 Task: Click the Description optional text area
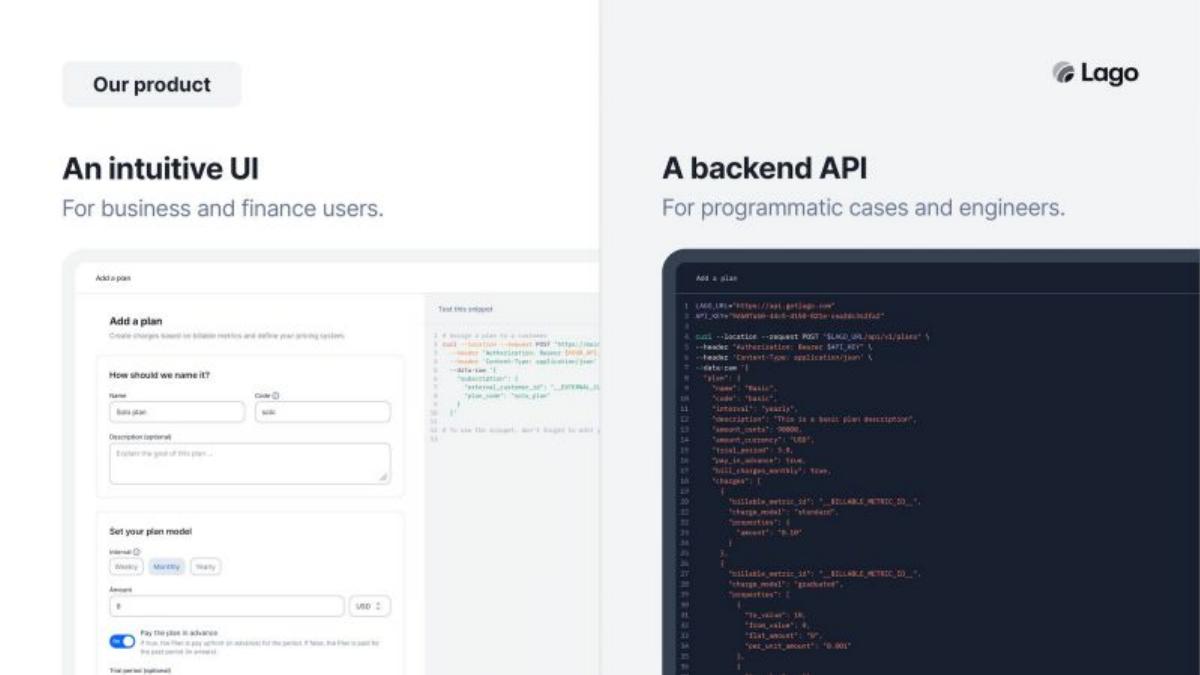pos(250,464)
